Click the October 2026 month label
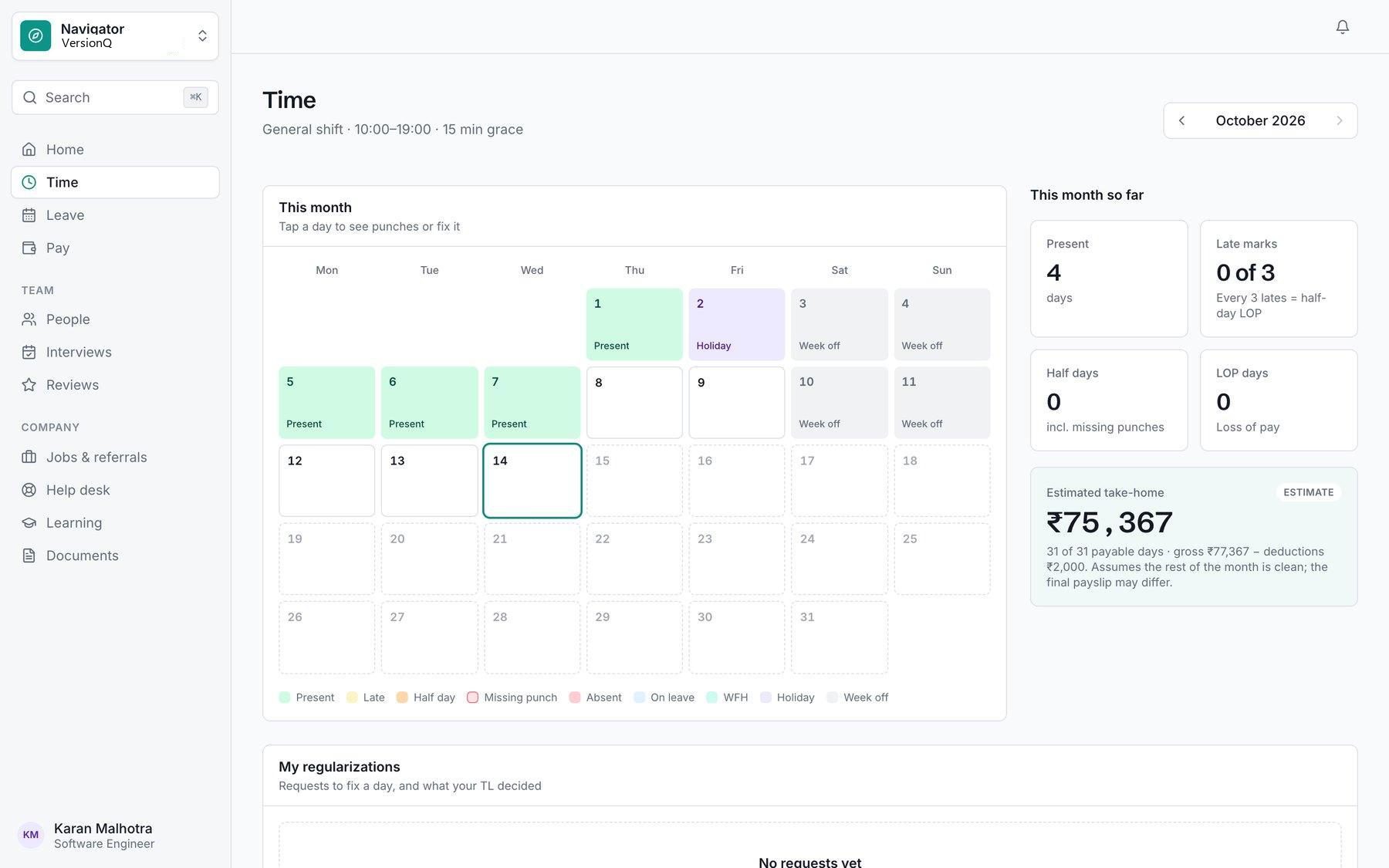Screen dimensions: 1389x868 1260,120
